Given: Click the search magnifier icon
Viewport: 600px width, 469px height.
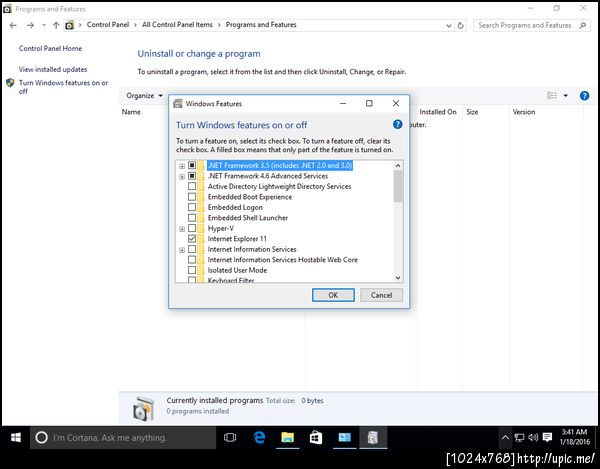Looking at the screenshot, I should pos(582,26).
